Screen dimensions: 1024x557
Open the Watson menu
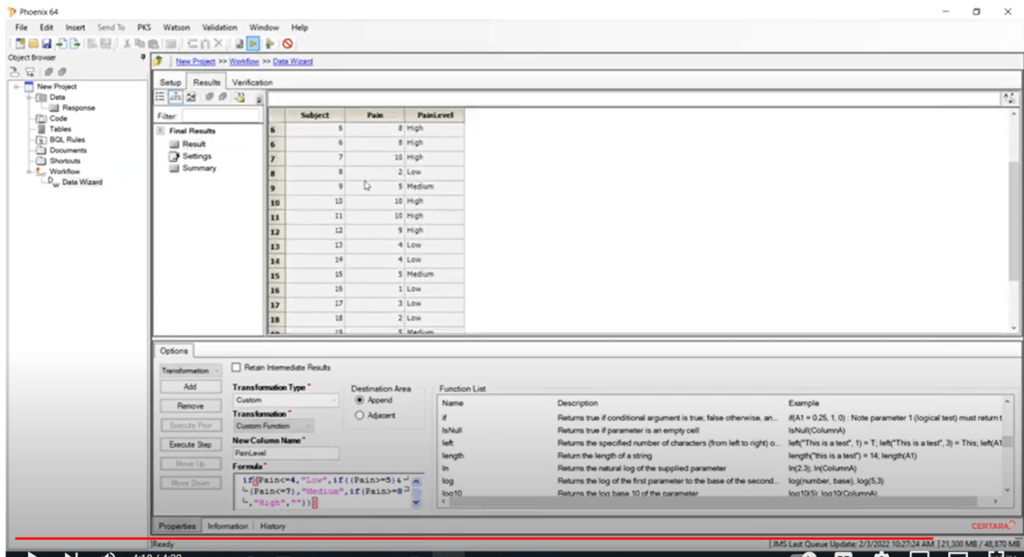tap(176, 27)
